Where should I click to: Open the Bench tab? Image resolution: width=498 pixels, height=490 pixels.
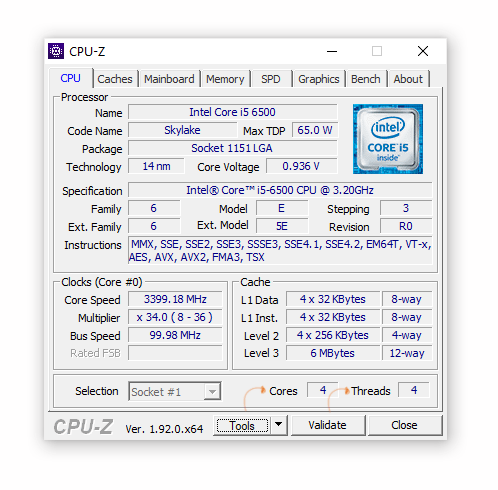pyautogui.click(x=366, y=79)
